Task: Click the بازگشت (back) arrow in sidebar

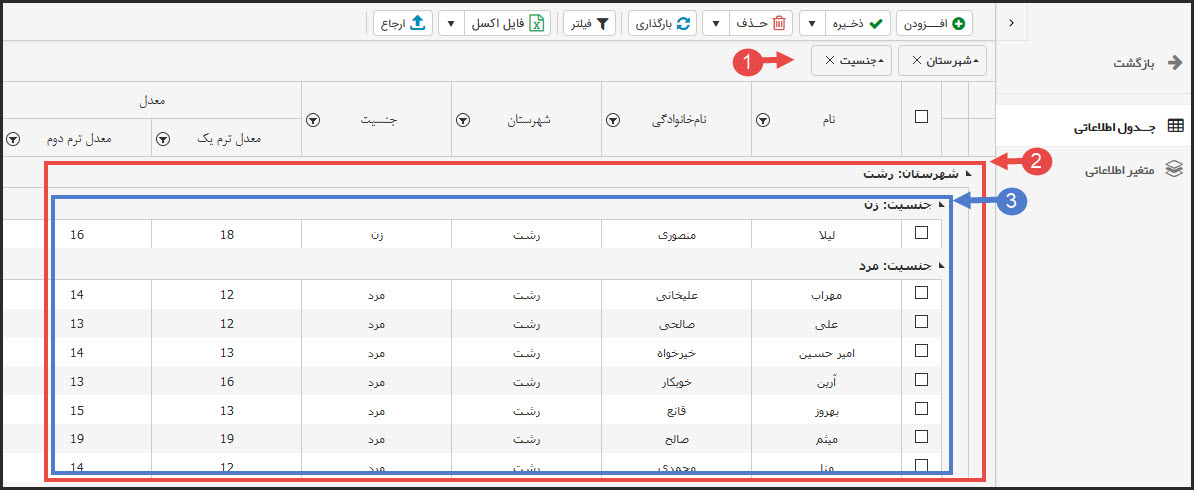Action: point(1176,62)
